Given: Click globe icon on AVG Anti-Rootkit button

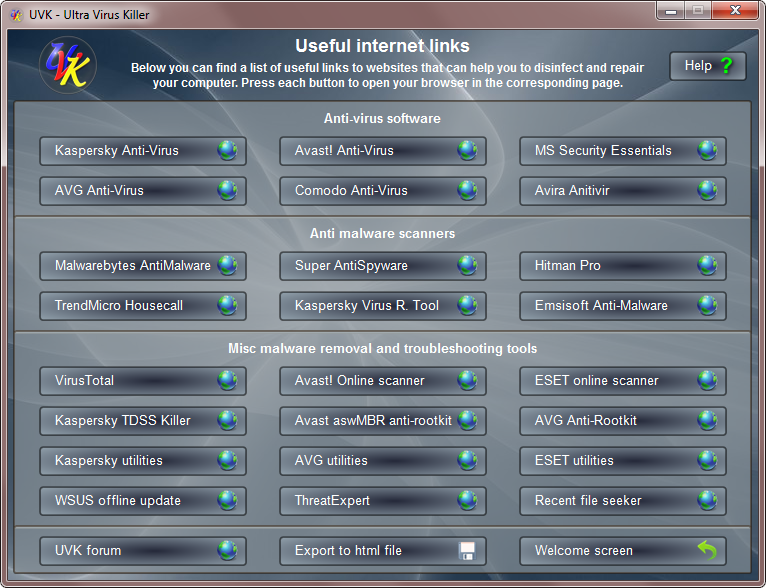Looking at the screenshot, I should (x=707, y=420).
